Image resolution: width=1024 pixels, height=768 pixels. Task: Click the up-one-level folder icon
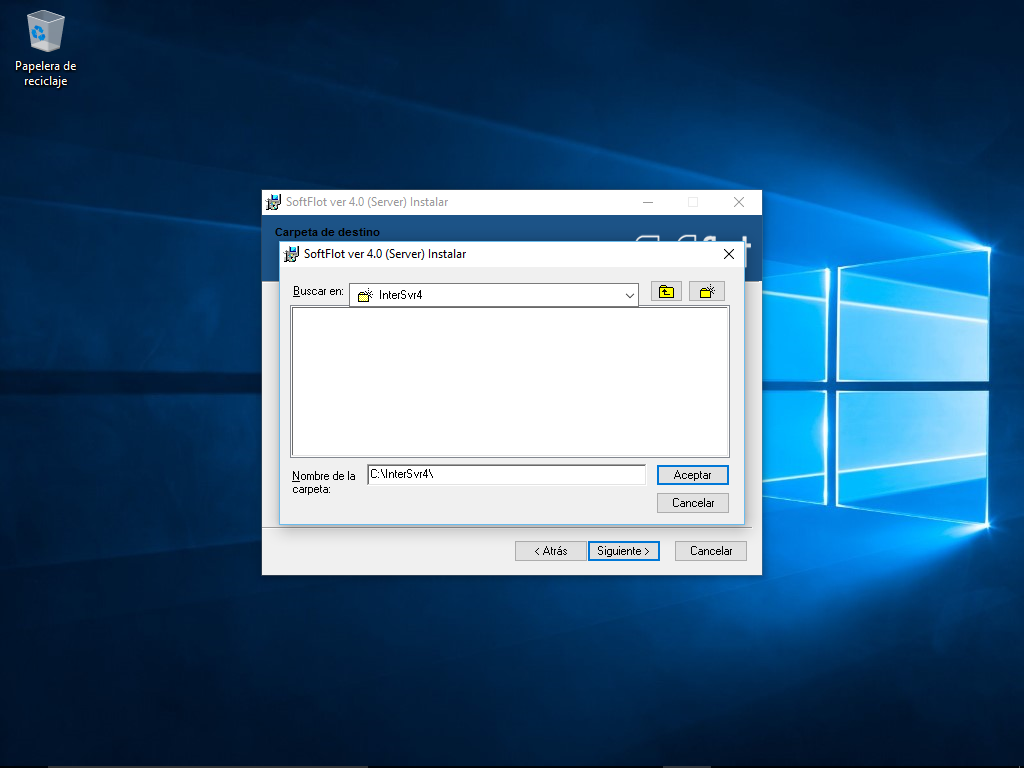(x=666, y=292)
